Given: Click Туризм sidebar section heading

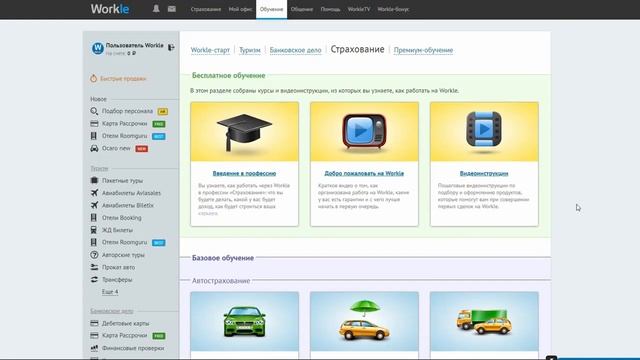Looking at the screenshot, I should 99,168.
